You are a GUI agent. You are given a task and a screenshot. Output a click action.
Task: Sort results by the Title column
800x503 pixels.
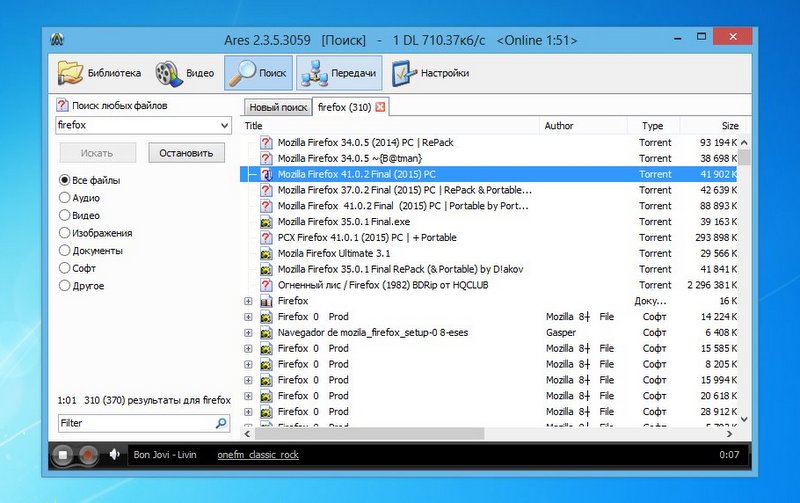pyautogui.click(x=390, y=125)
